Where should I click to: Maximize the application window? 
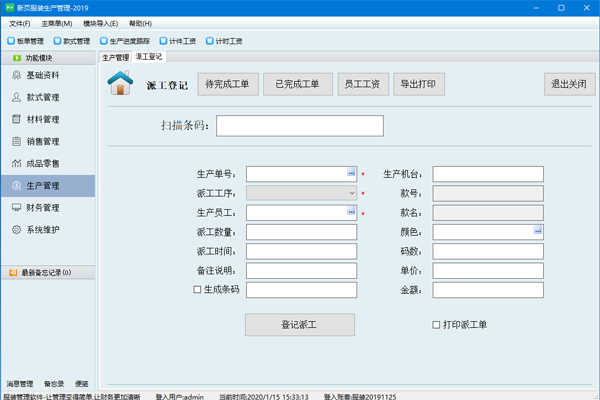(561, 8)
